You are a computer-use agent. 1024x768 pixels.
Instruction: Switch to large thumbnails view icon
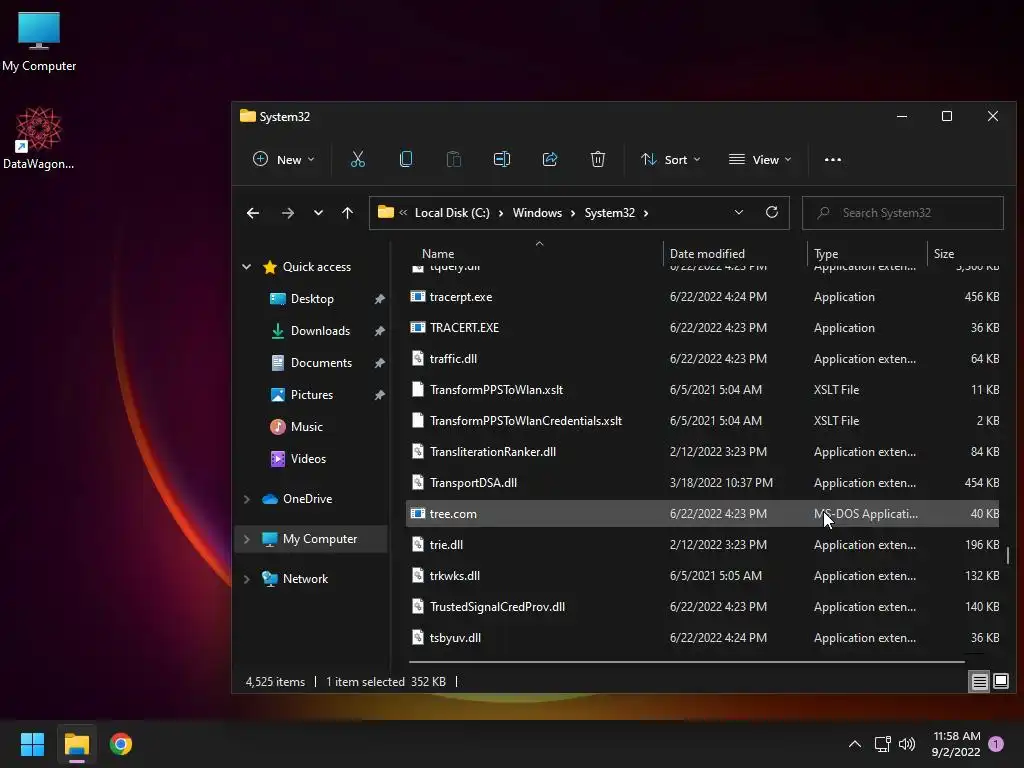[x=1001, y=681]
